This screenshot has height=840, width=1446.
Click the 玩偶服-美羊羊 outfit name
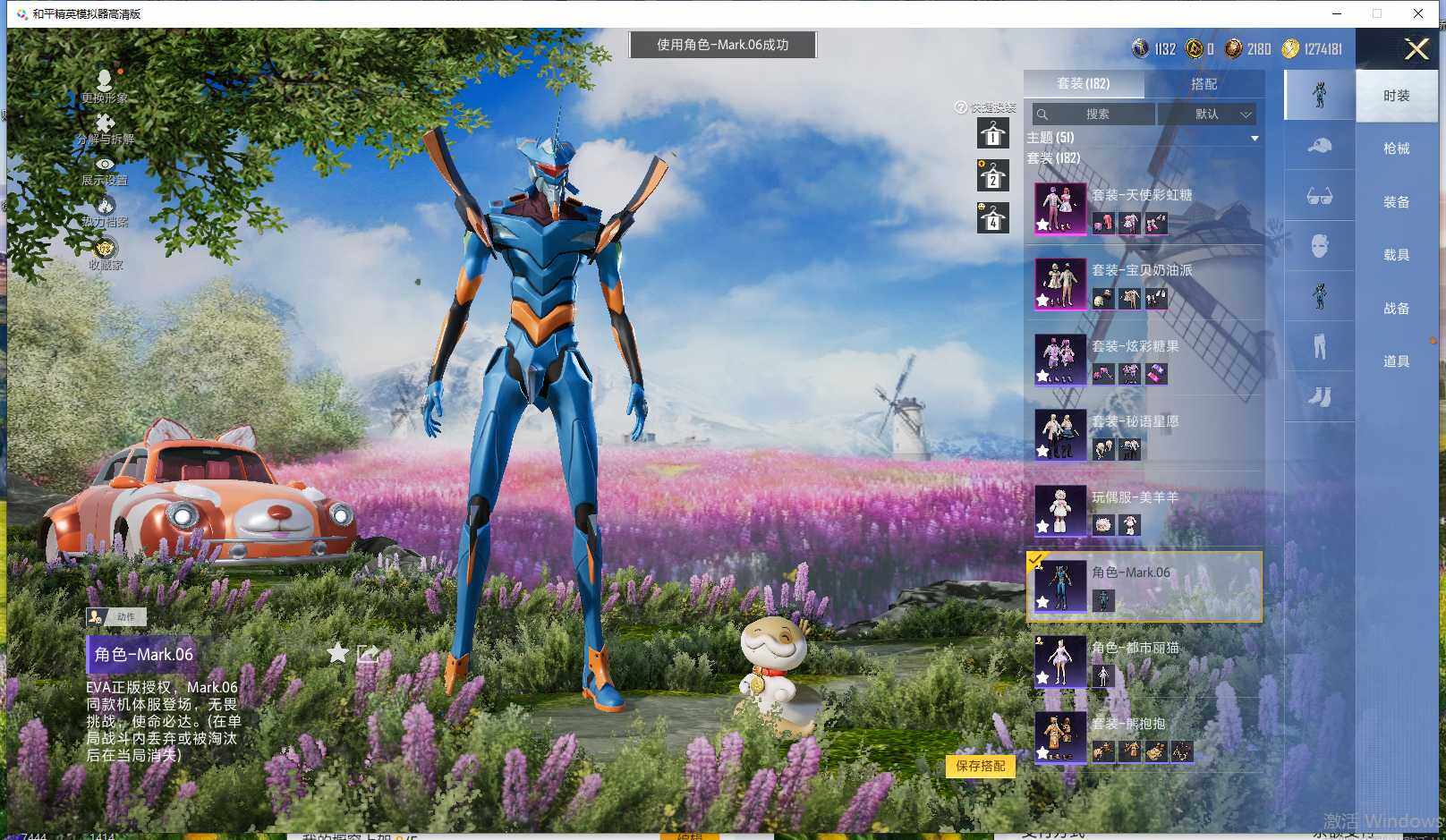click(x=1135, y=497)
